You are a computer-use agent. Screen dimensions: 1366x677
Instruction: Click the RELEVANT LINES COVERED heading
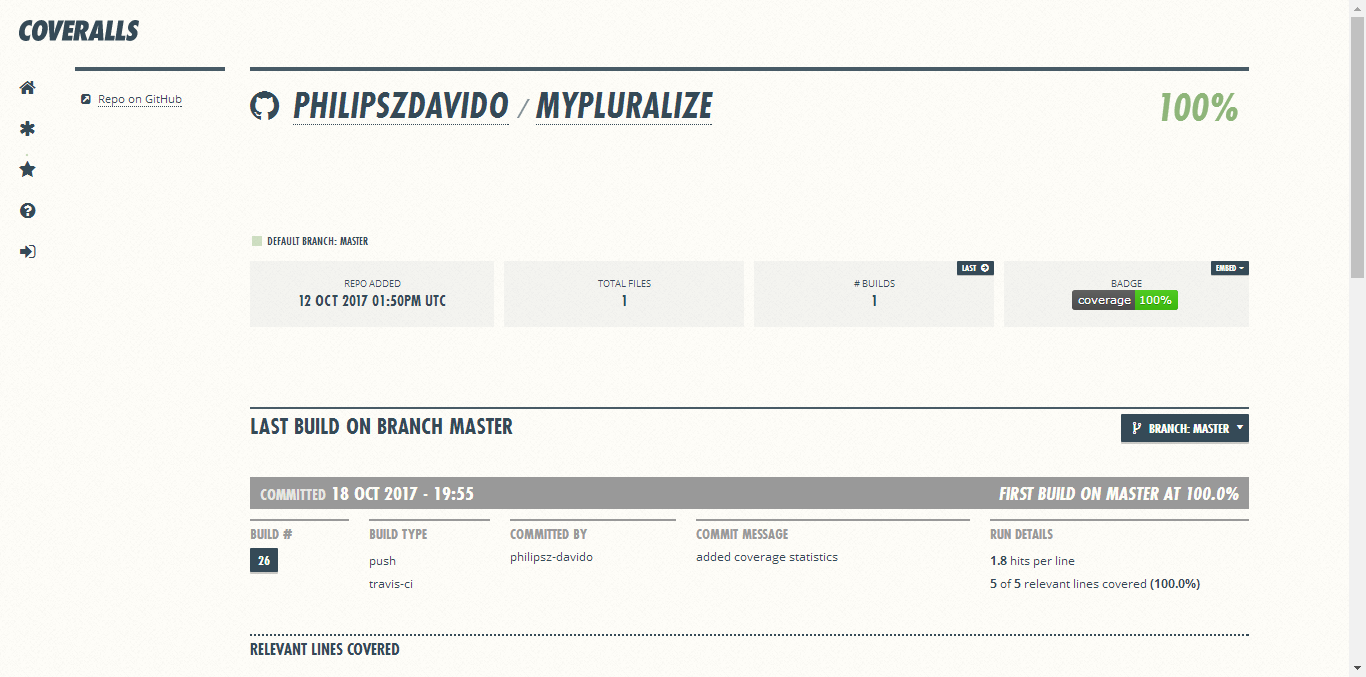325,650
